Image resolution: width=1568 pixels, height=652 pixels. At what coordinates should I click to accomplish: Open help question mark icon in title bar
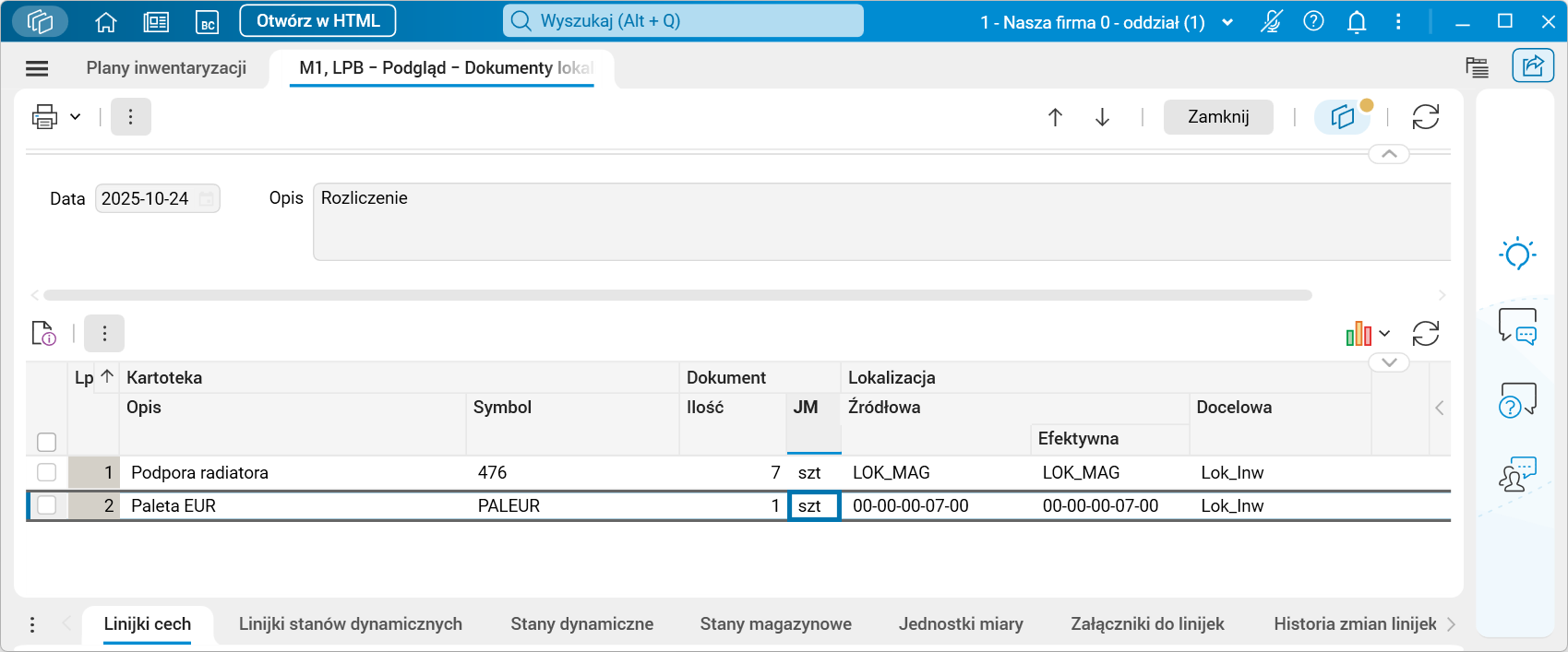[x=1313, y=21]
